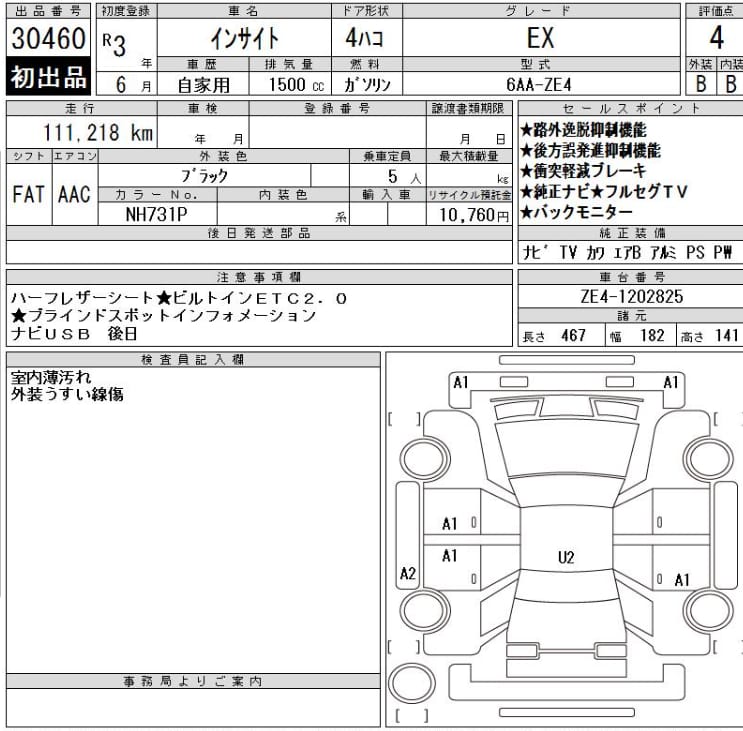Viewport: 743px width, 731px height.
Task: Click the line ★純正ナビ★フルセグTV
Action: tap(604, 191)
